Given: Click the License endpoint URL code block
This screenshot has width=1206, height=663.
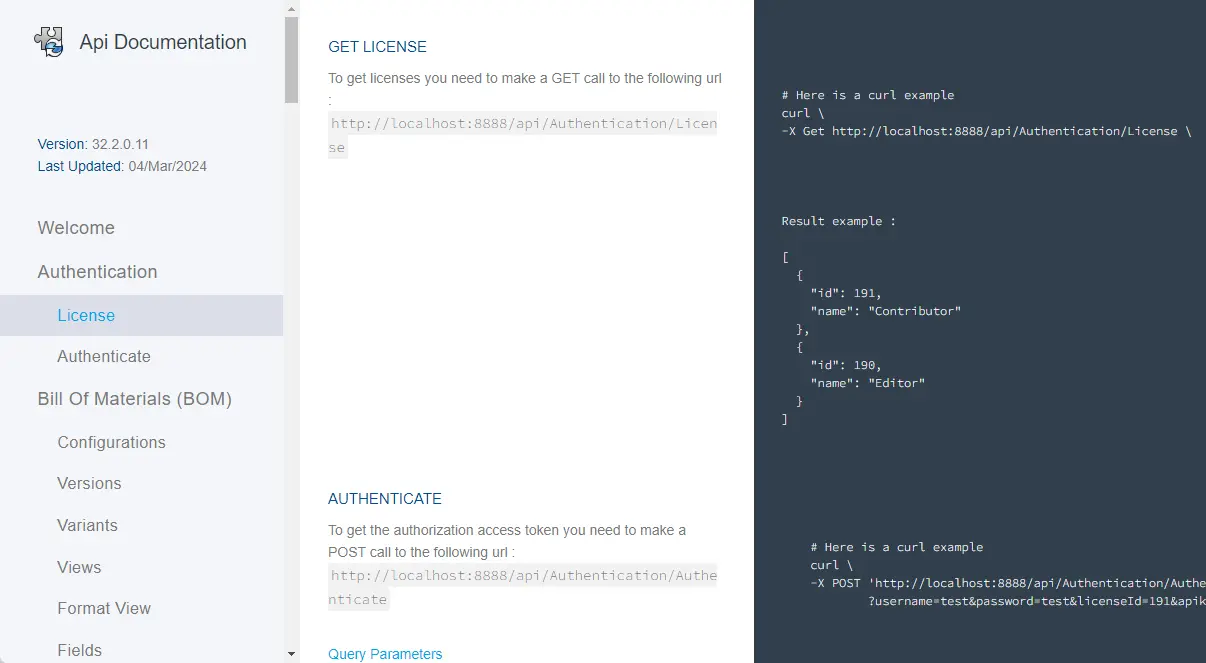Looking at the screenshot, I should click(x=523, y=135).
